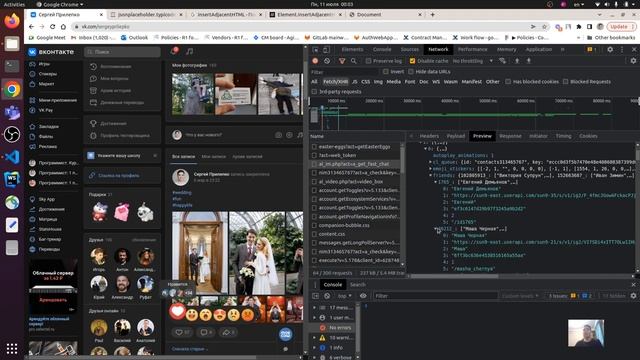Open DevTools main settings gear

click(610, 49)
